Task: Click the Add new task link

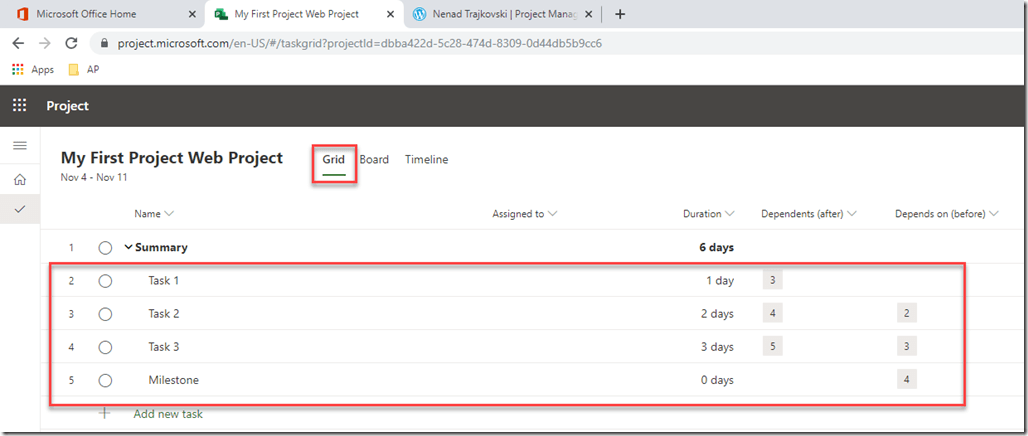Action: 168,413
